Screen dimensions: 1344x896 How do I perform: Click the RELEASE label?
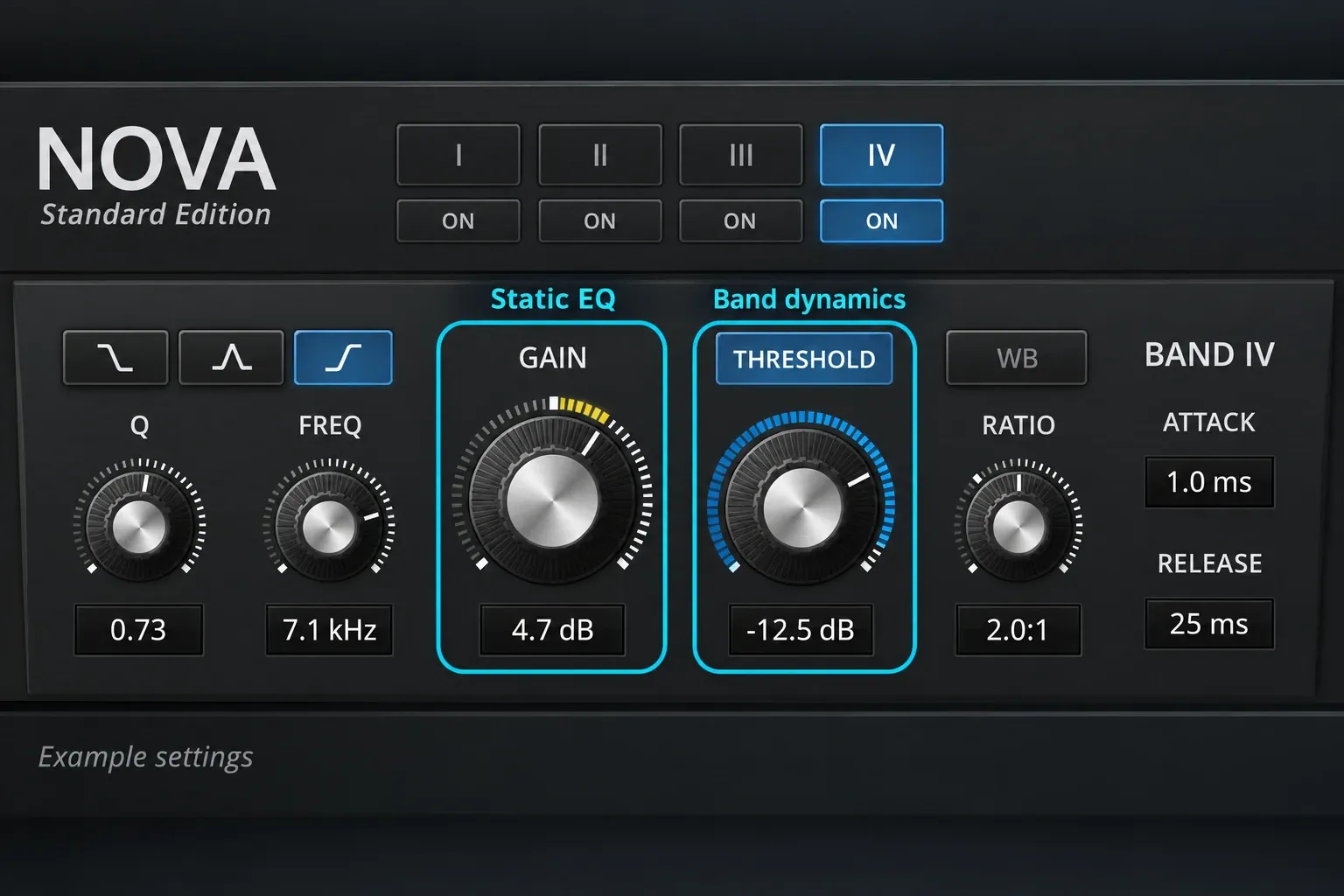tap(1209, 563)
